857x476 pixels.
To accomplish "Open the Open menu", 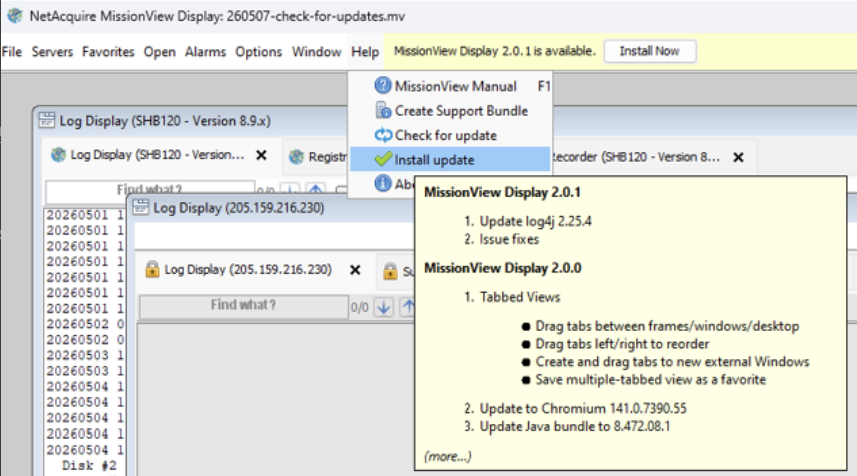I will point(160,52).
